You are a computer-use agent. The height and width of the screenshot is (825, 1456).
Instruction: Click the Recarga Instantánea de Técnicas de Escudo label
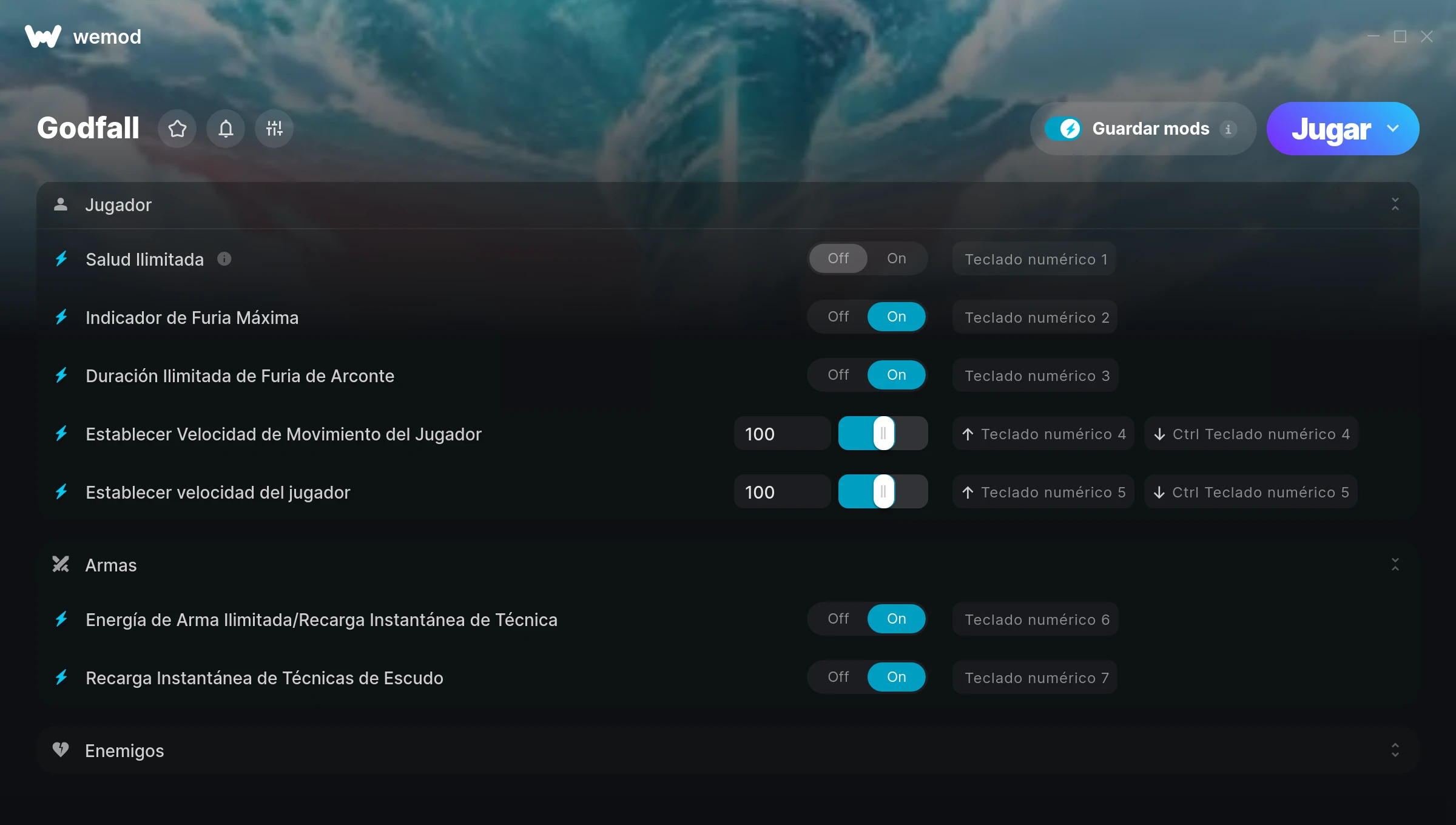pyautogui.click(x=265, y=678)
